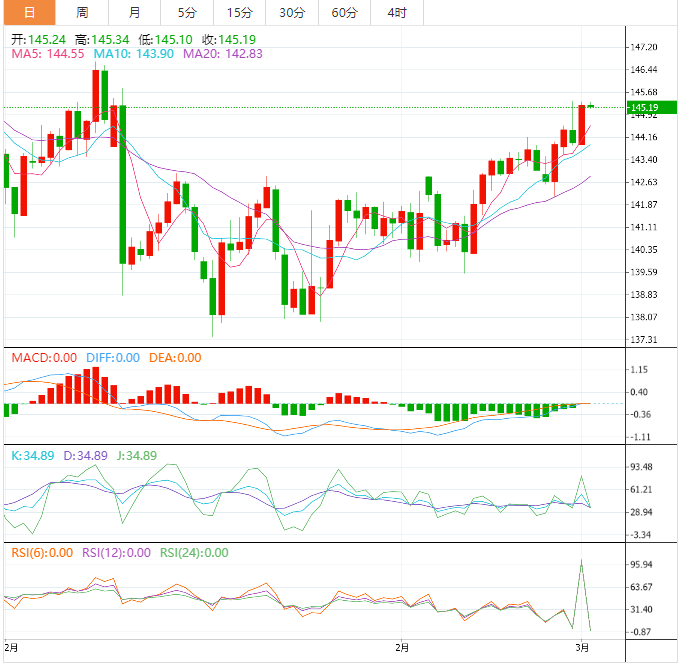Switch to the 5分 timeframe tab

tap(187, 13)
